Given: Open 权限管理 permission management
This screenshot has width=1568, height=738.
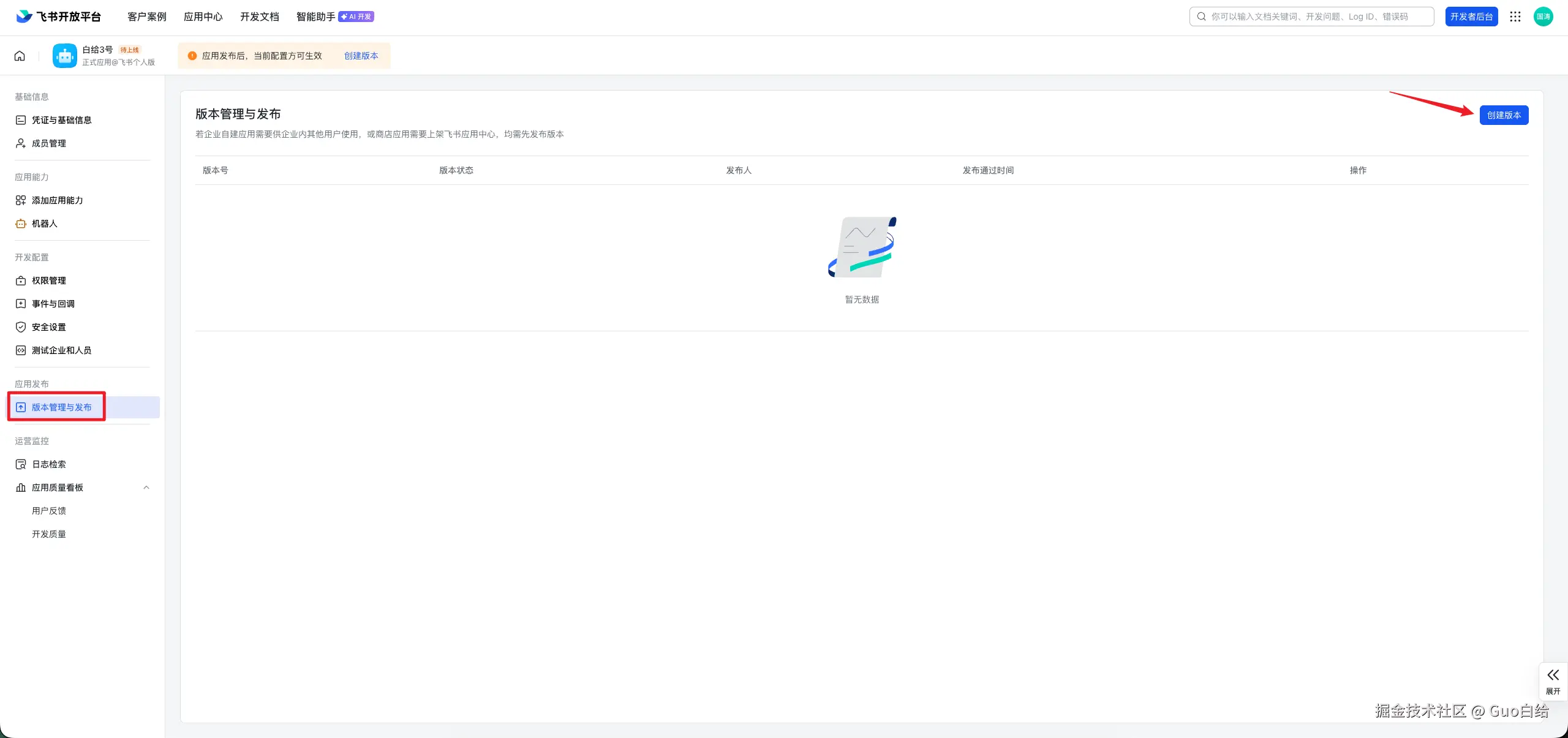Looking at the screenshot, I should point(49,281).
